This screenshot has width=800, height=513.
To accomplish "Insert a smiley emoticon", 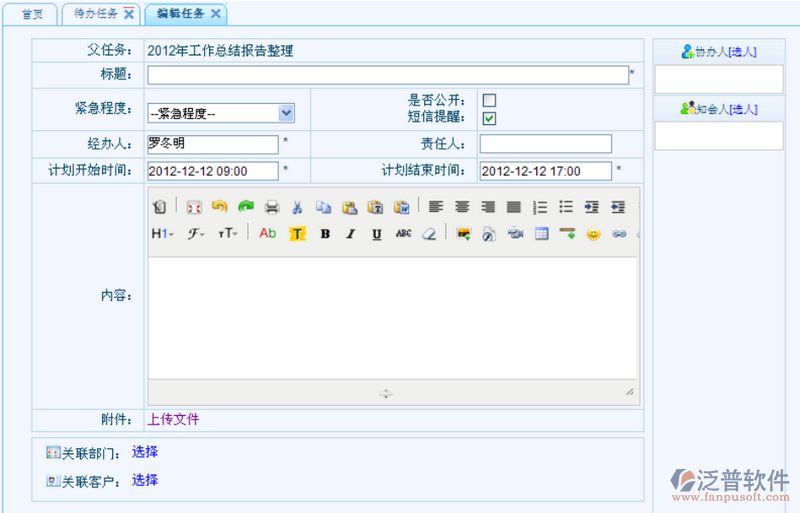I will [593, 234].
